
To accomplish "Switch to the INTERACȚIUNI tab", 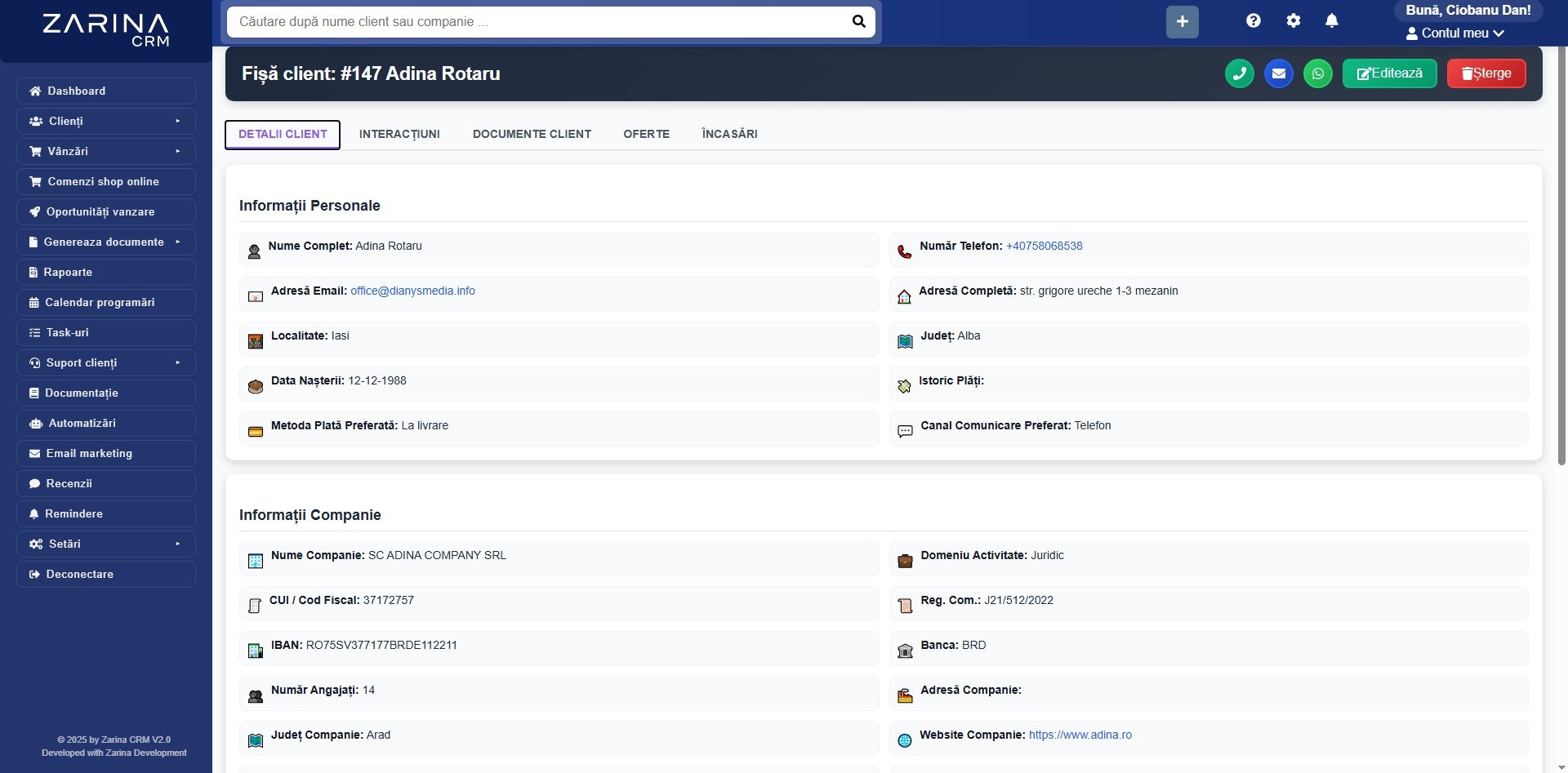I will tap(399, 134).
